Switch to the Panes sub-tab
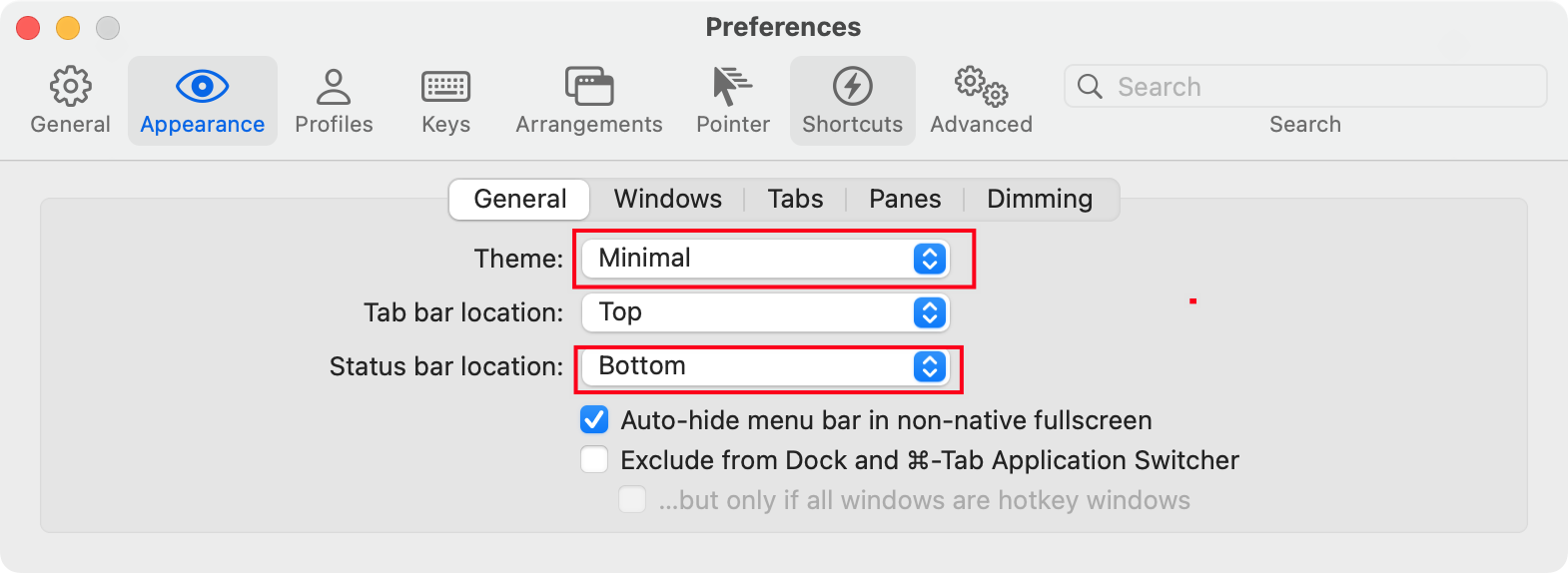Image resolution: width=1568 pixels, height=573 pixels. (904, 199)
